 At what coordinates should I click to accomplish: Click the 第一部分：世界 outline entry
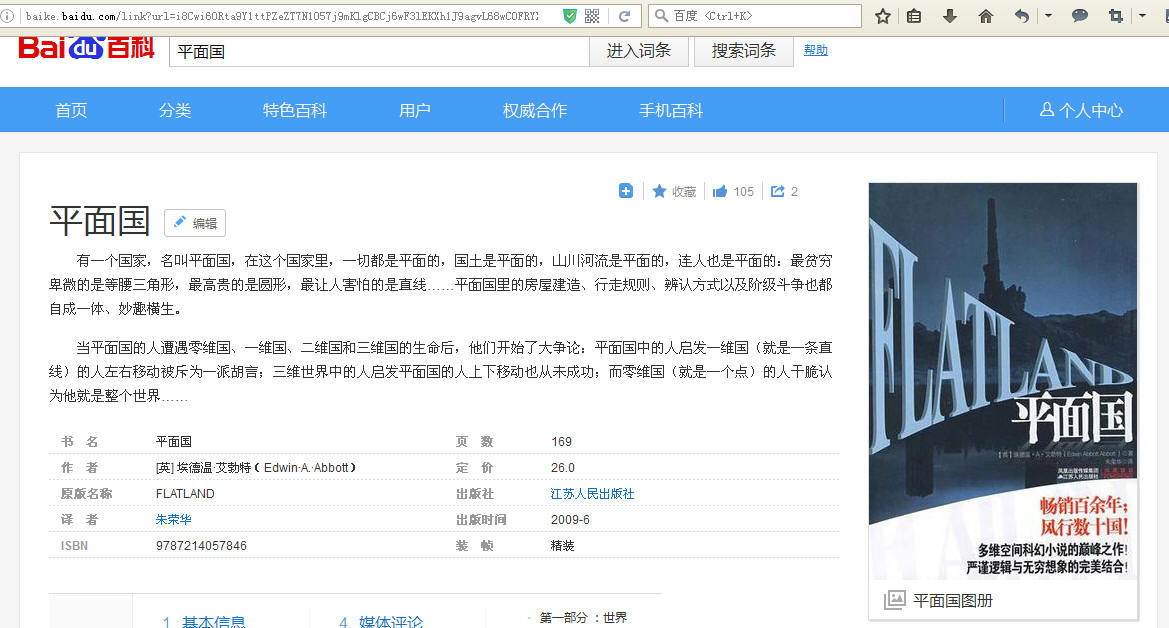point(583,618)
